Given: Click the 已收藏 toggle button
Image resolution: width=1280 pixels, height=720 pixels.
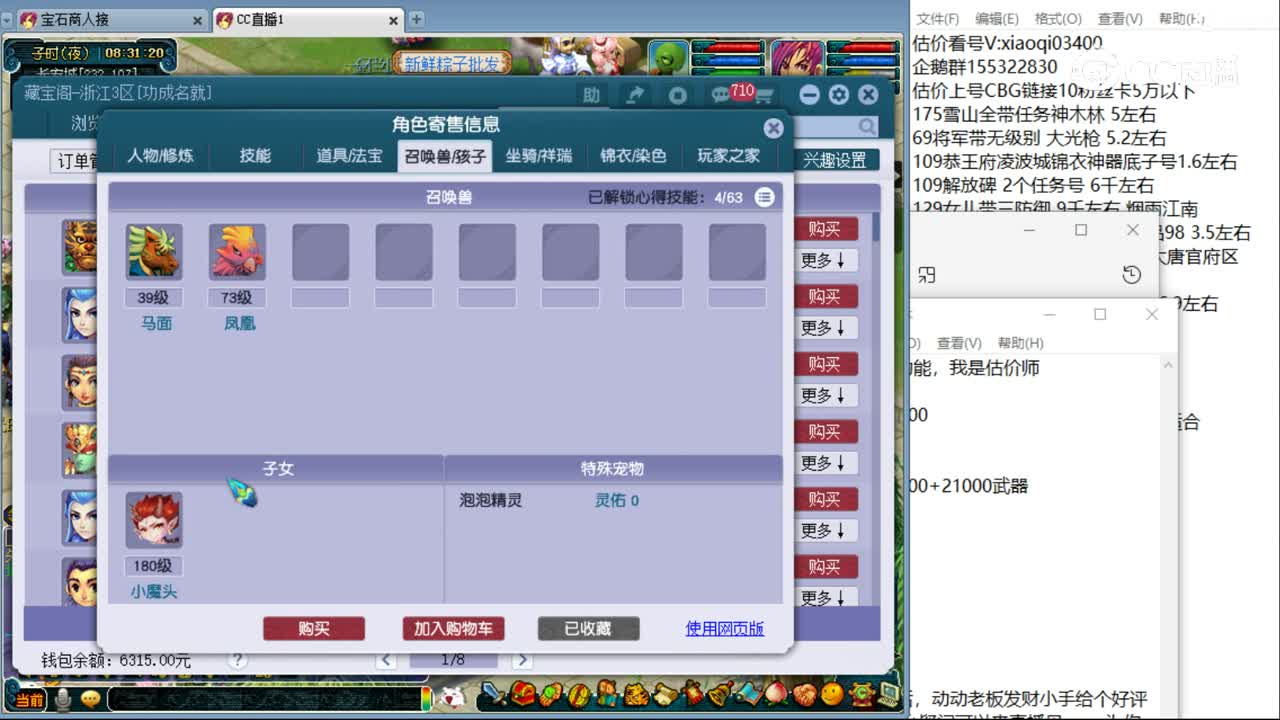Looking at the screenshot, I should point(588,628).
